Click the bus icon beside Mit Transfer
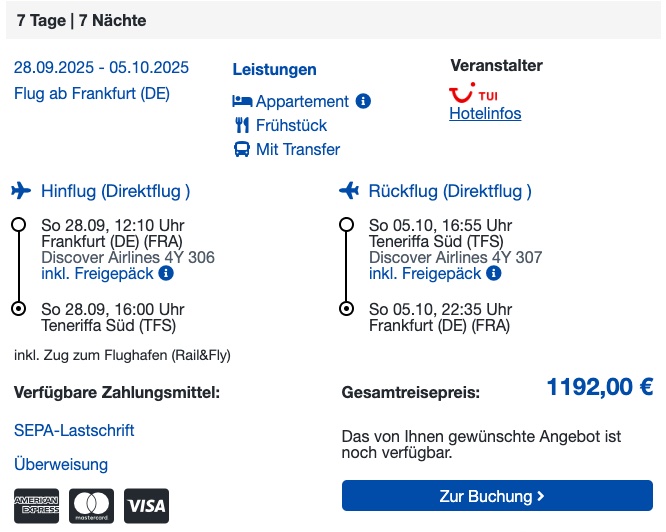The image size is (666, 532). pyautogui.click(x=242, y=149)
